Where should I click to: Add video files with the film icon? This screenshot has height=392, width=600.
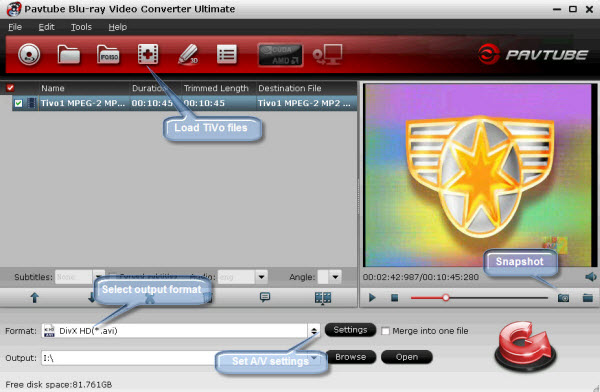pyautogui.click(x=148, y=54)
